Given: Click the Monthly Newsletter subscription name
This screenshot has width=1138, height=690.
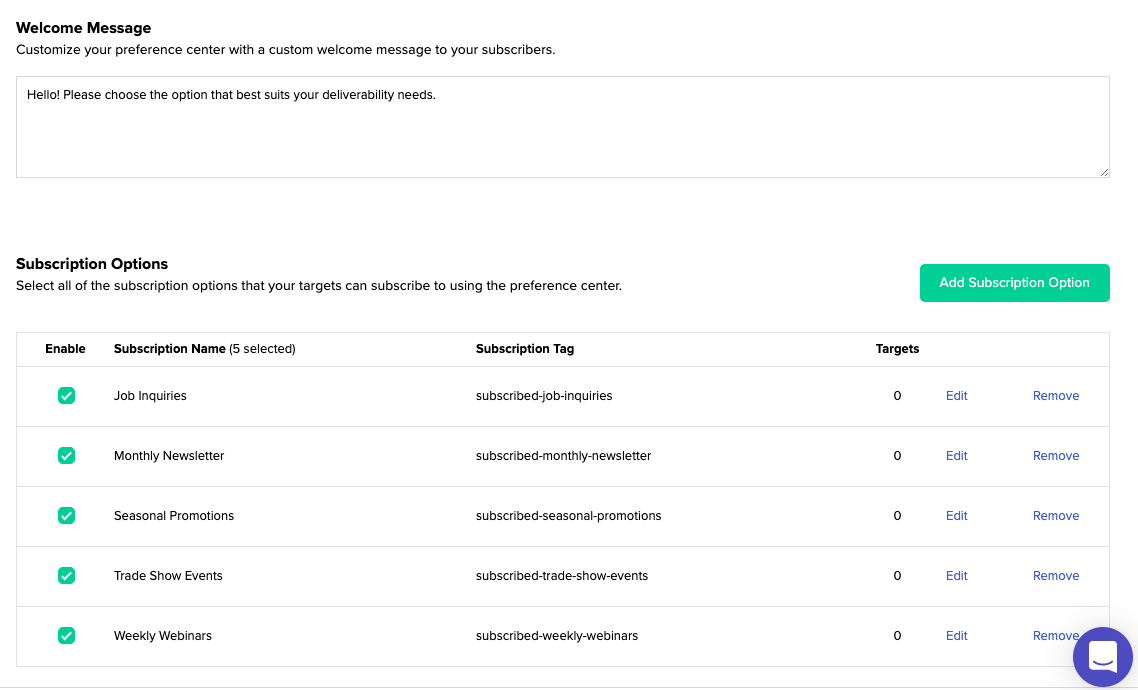Looking at the screenshot, I should 169,456.
